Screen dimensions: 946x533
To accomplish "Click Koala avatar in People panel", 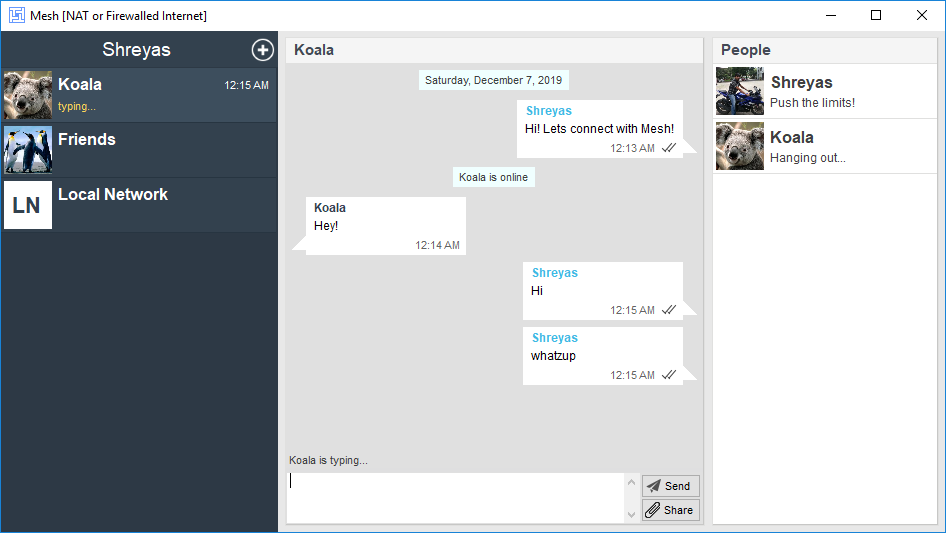I will coord(740,146).
